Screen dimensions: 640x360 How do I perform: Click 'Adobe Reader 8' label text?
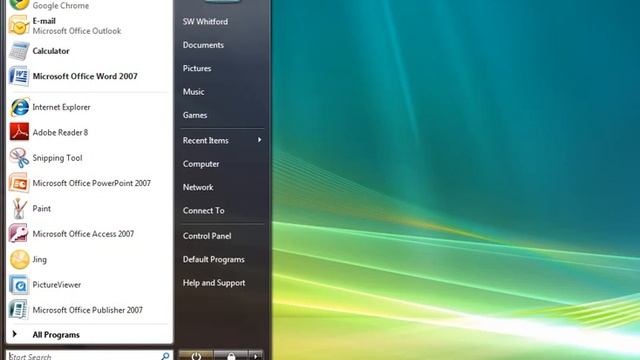click(x=60, y=133)
